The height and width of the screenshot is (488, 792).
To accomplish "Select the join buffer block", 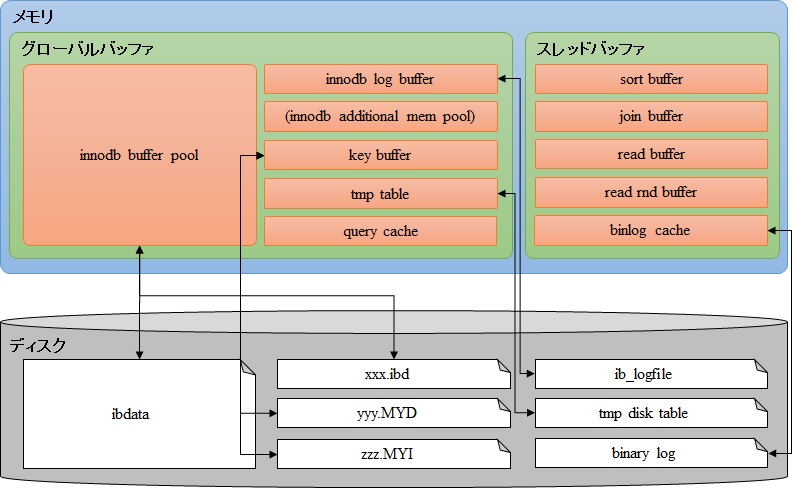I will 651,117.
